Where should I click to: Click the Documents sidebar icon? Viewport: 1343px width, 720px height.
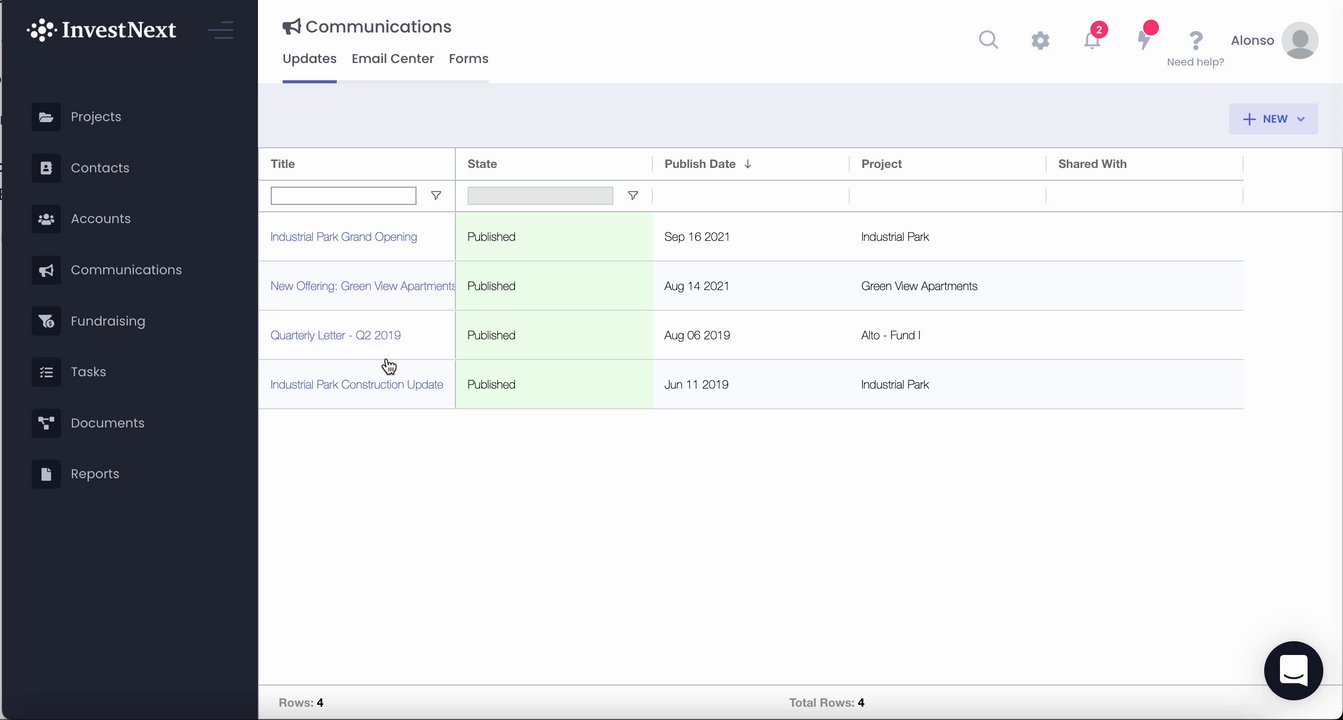(46, 423)
